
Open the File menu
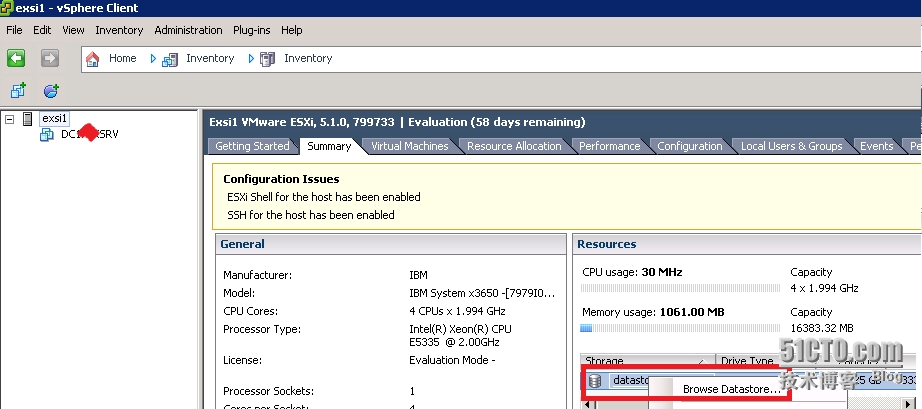(14, 30)
